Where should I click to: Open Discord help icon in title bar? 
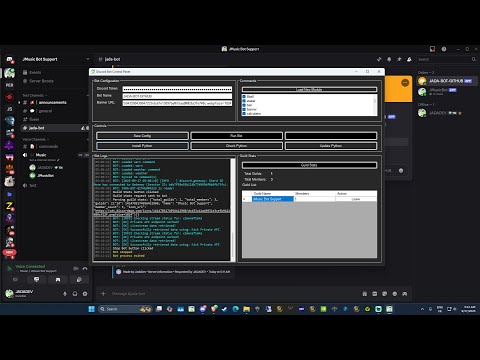tap(444, 49)
